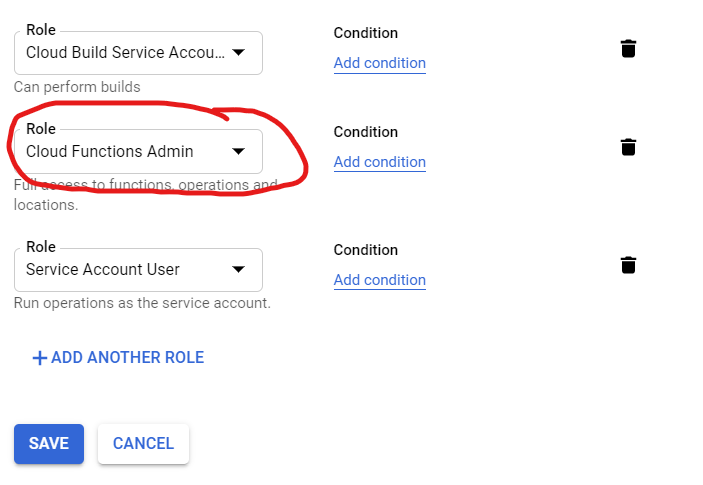Click the plus icon beside Add Another Role
703x485 pixels.
[39, 358]
